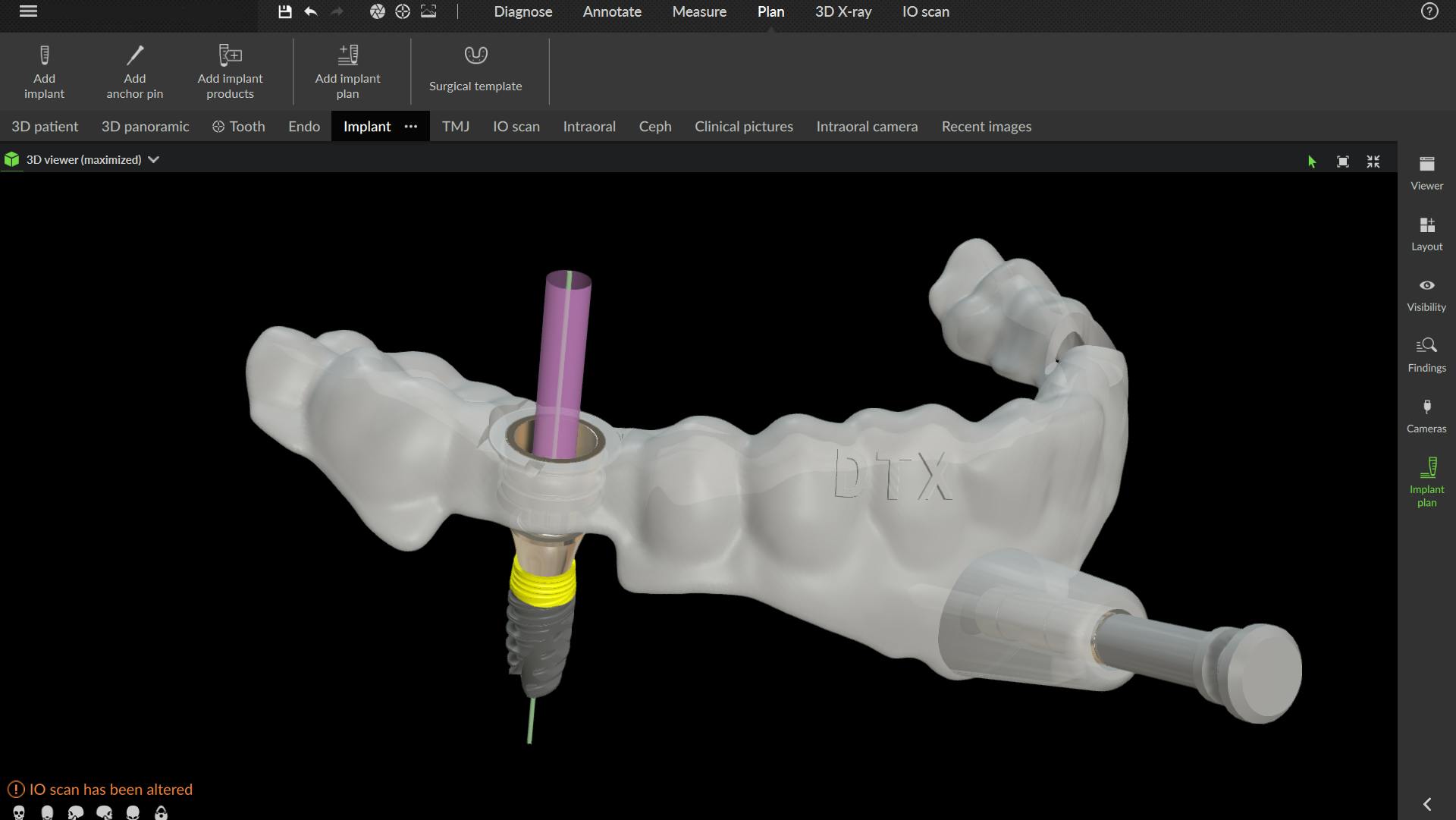The image size is (1456, 820).
Task: Toggle the Visibility eye panel
Action: pos(1426,294)
